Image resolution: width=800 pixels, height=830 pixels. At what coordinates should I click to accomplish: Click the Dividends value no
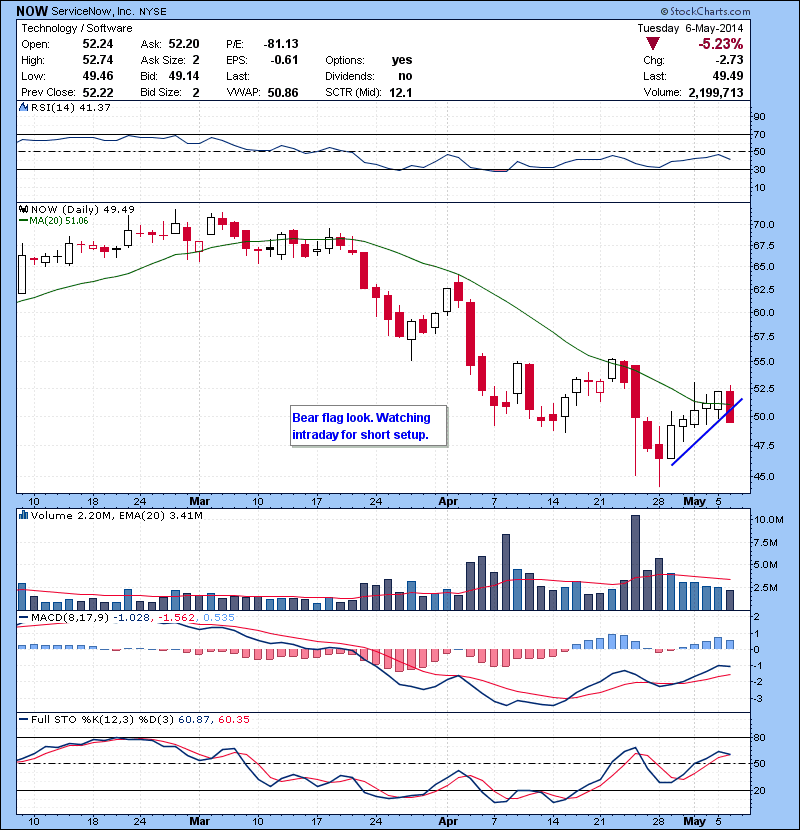pos(405,76)
